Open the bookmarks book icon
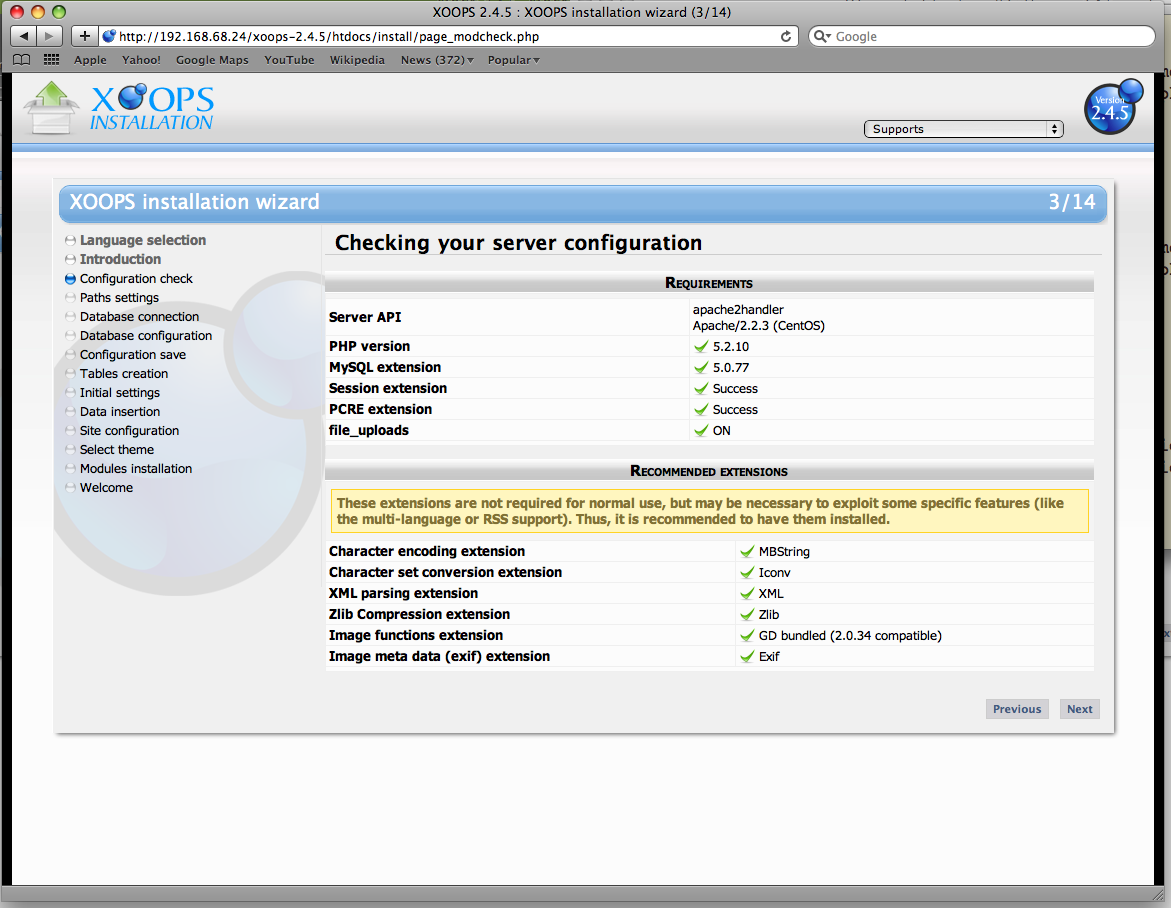The image size is (1171, 908). [x=21, y=59]
